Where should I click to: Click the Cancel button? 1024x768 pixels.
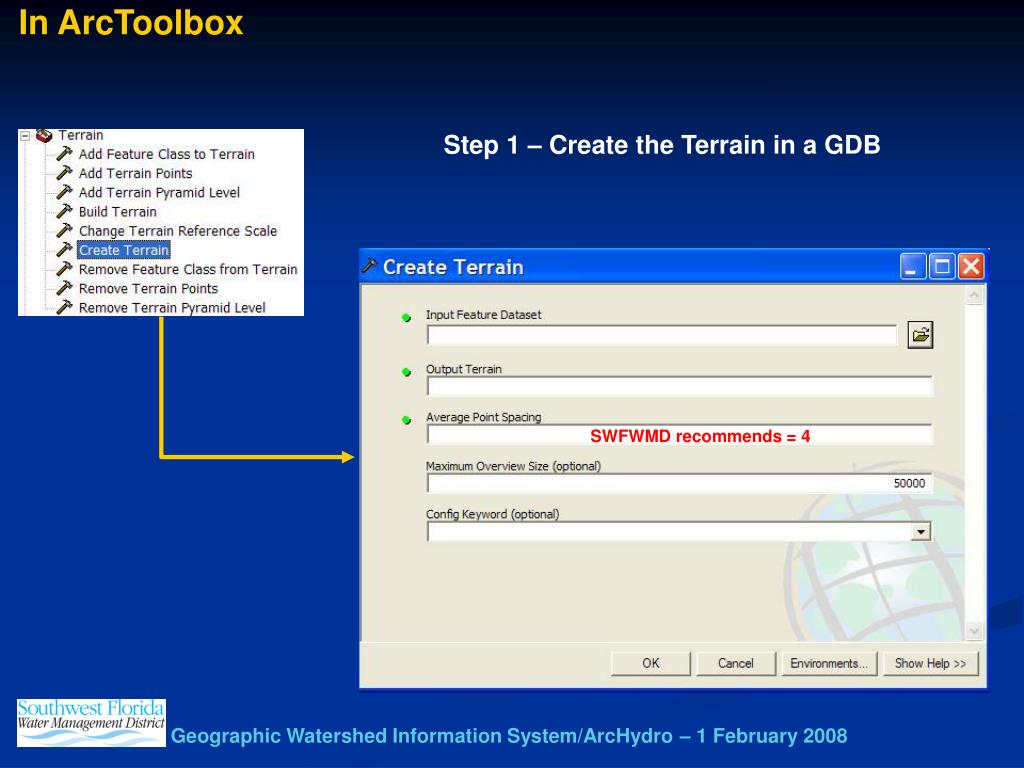736,664
